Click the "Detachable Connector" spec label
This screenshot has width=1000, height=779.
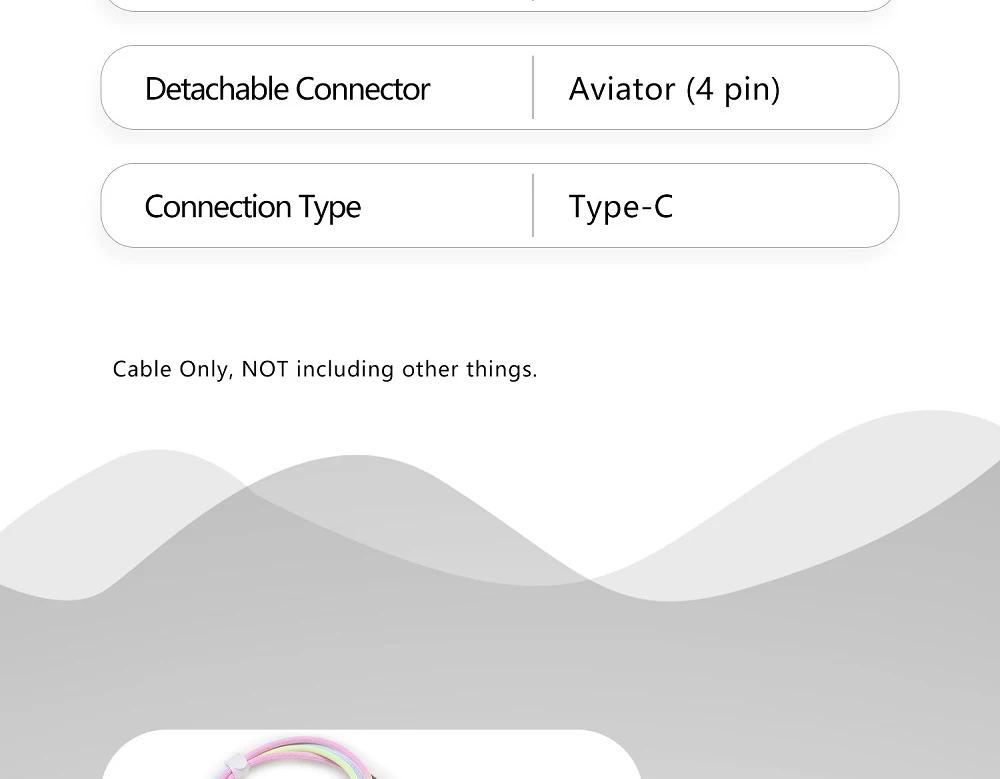tap(287, 89)
